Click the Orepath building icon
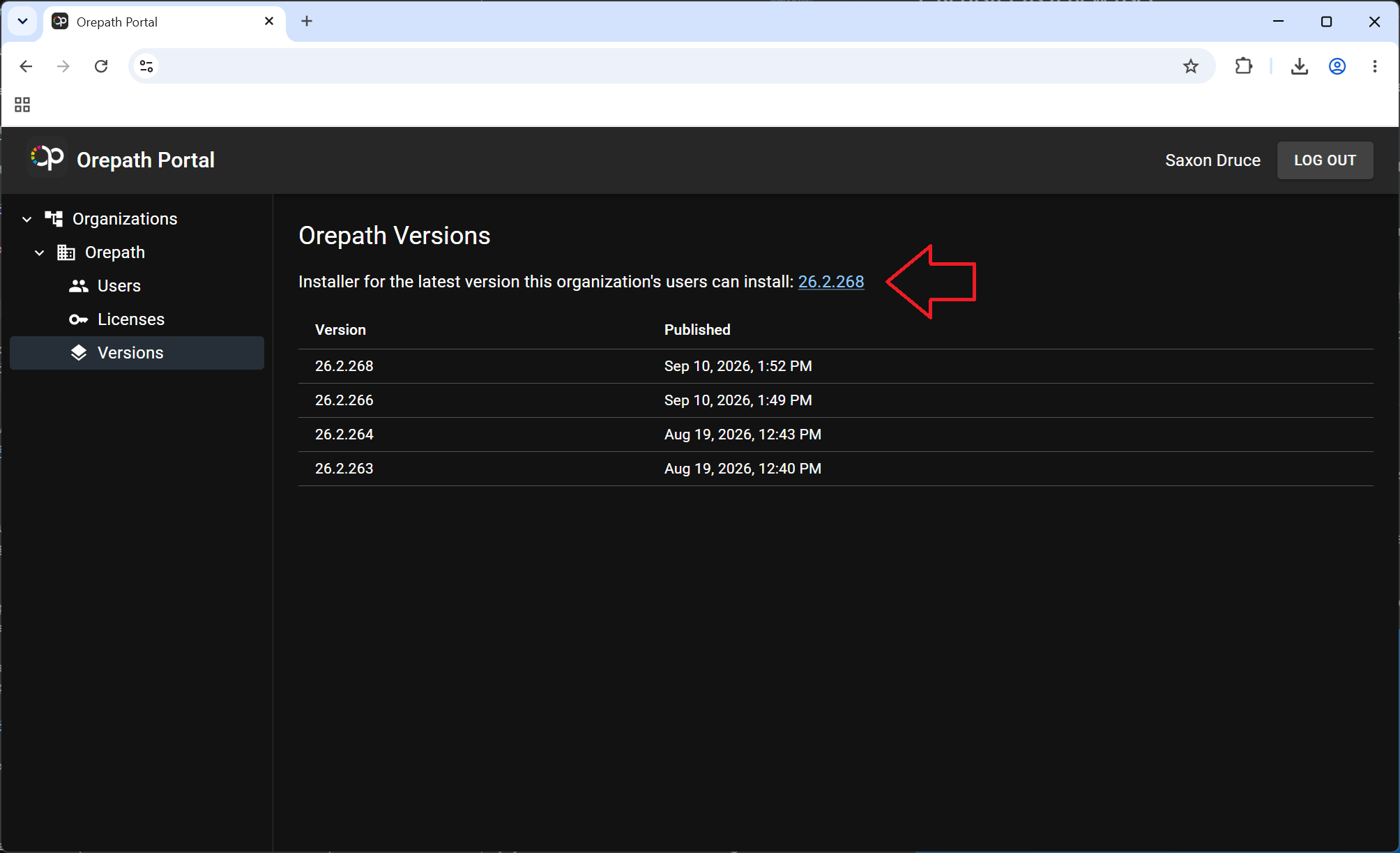 (66, 252)
